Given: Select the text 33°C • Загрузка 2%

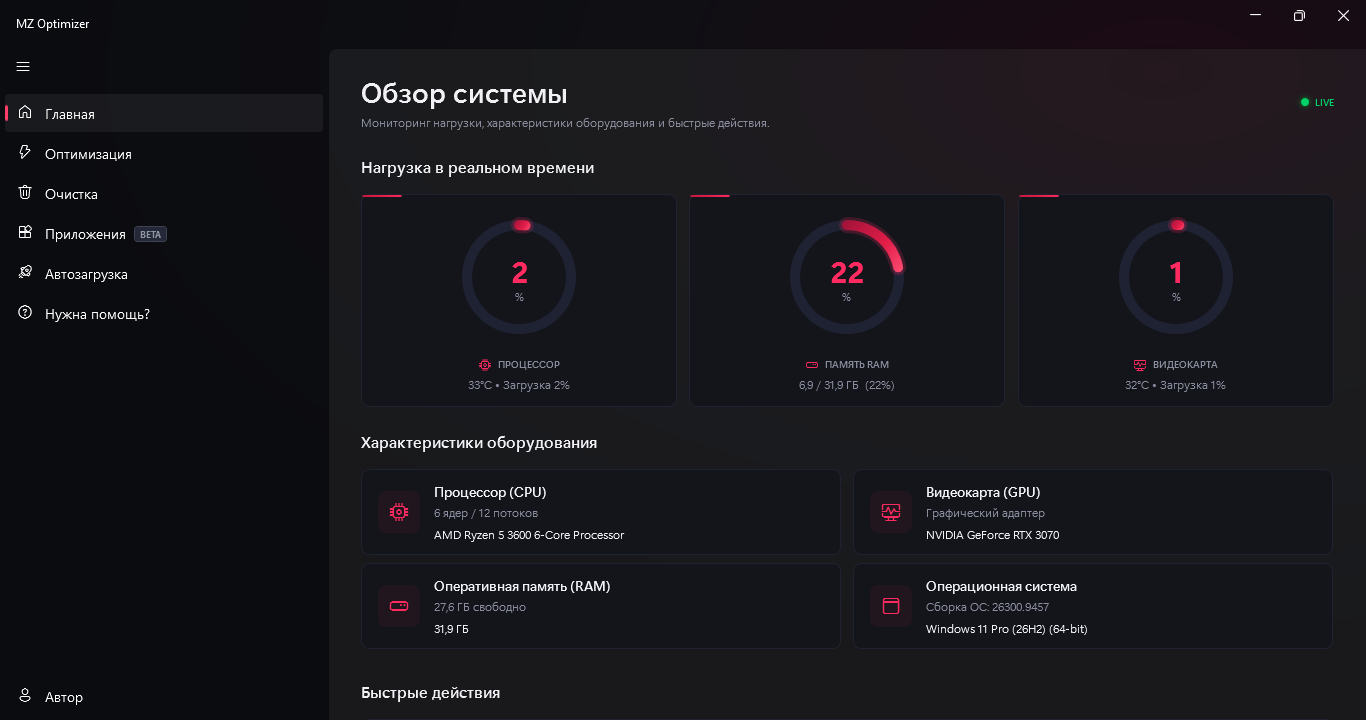Looking at the screenshot, I should coord(519,385).
